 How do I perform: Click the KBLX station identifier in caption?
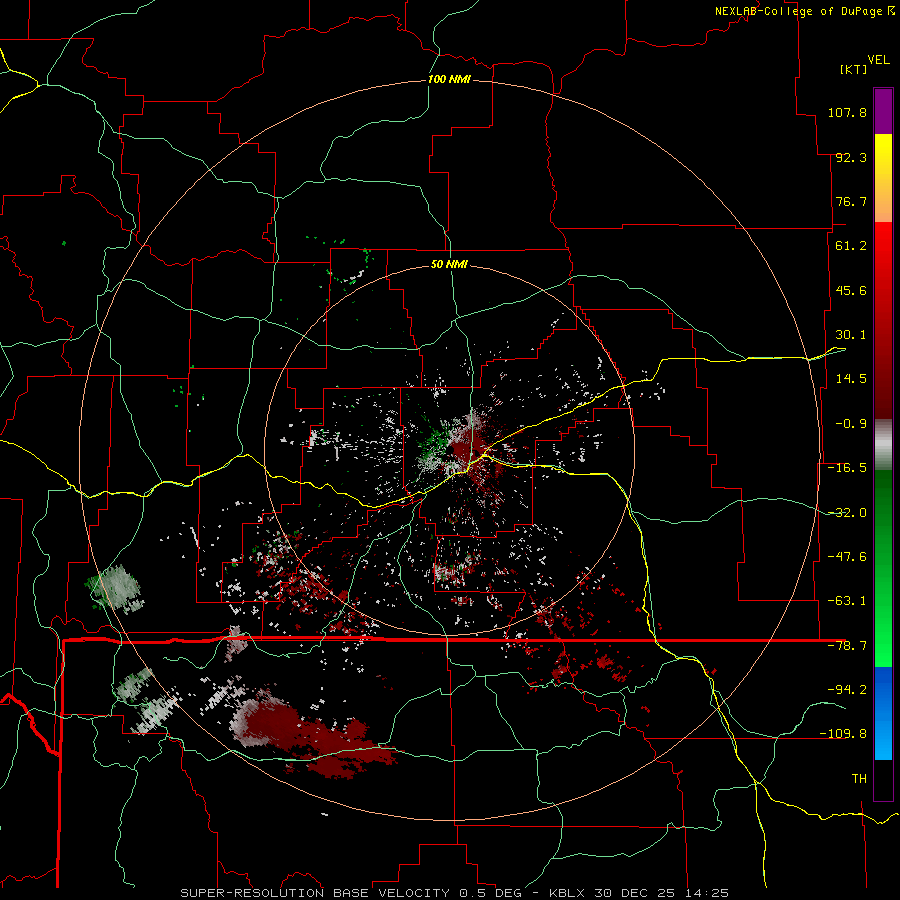(x=567, y=893)
